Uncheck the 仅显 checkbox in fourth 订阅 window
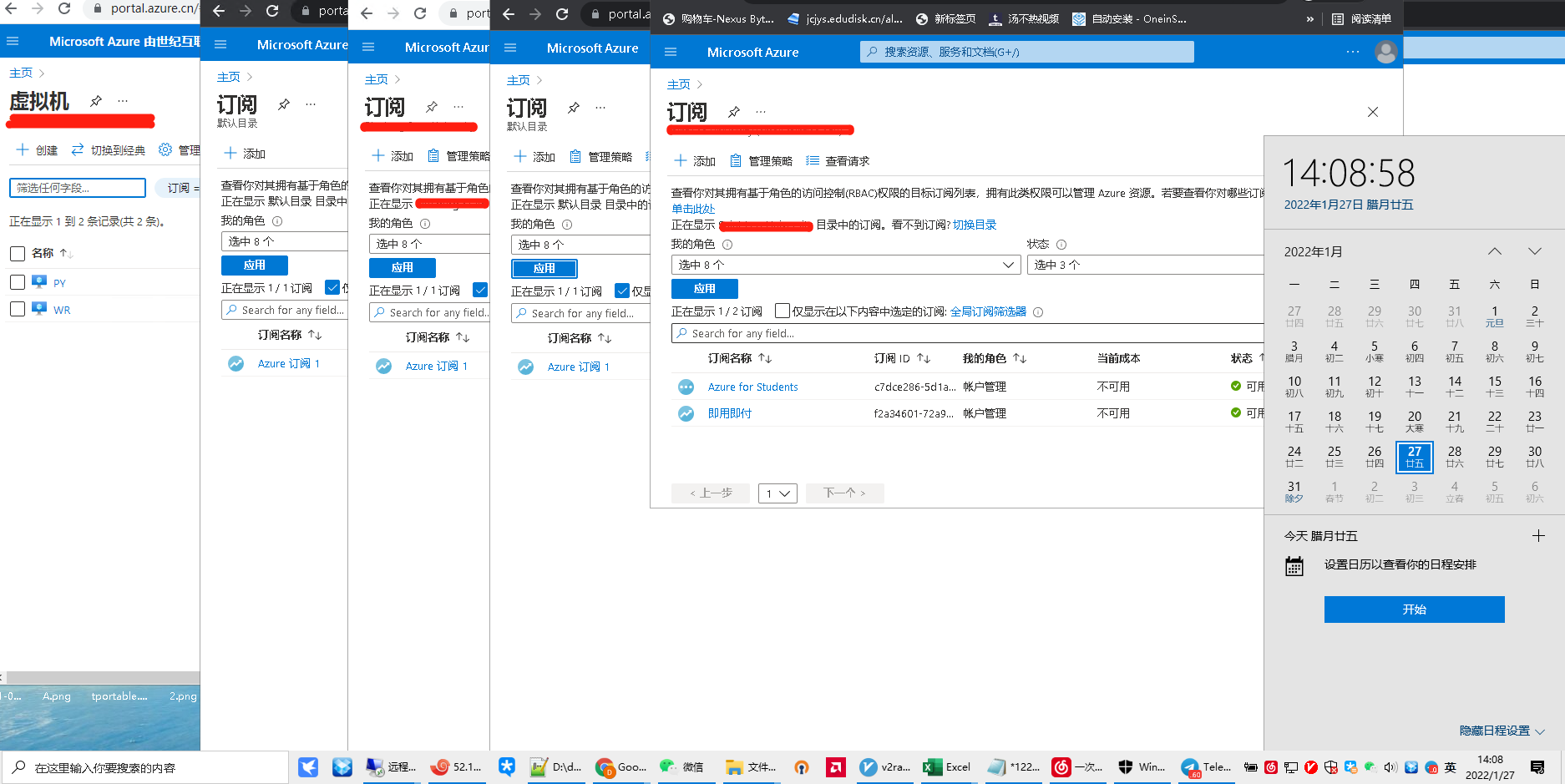 pos(622,291)
